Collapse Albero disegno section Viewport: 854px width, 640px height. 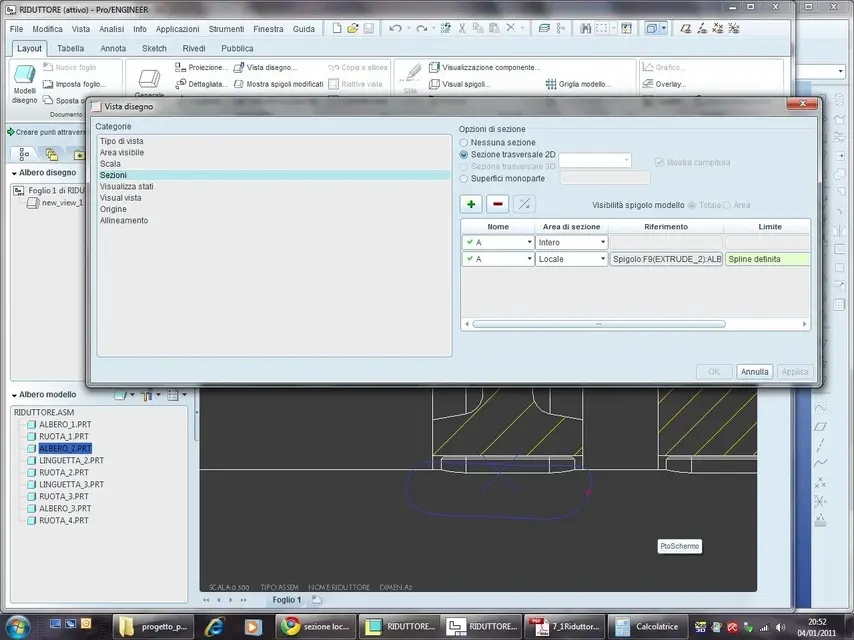tap(14, 173)
